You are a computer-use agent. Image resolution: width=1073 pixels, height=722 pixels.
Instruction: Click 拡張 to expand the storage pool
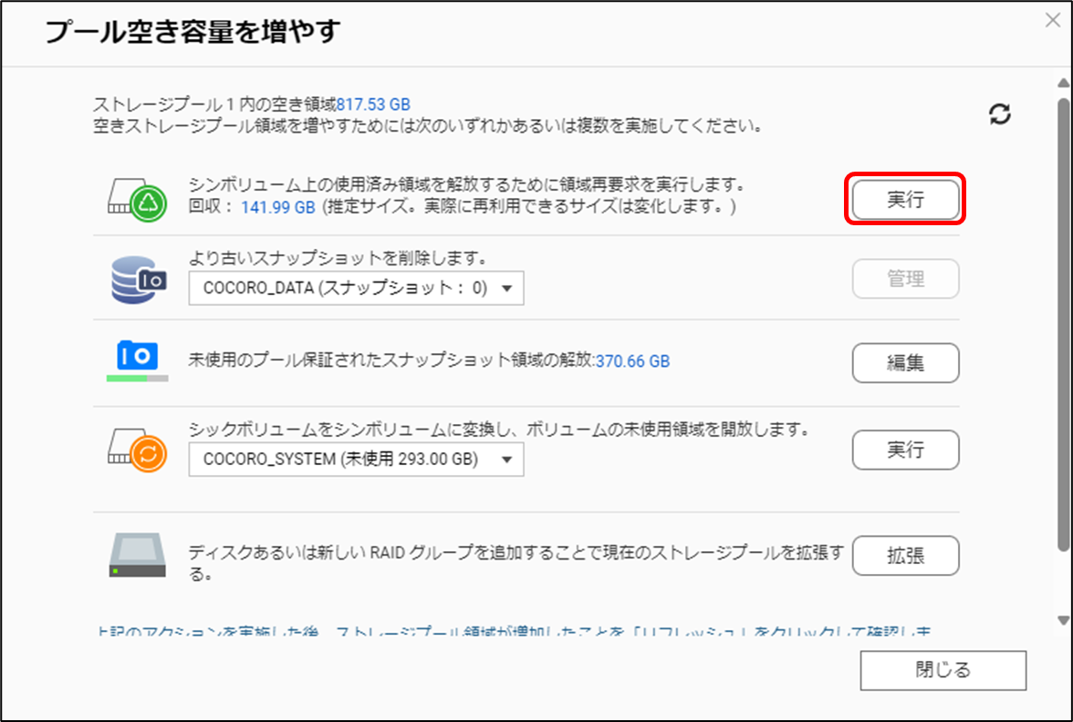click(905, 555)
